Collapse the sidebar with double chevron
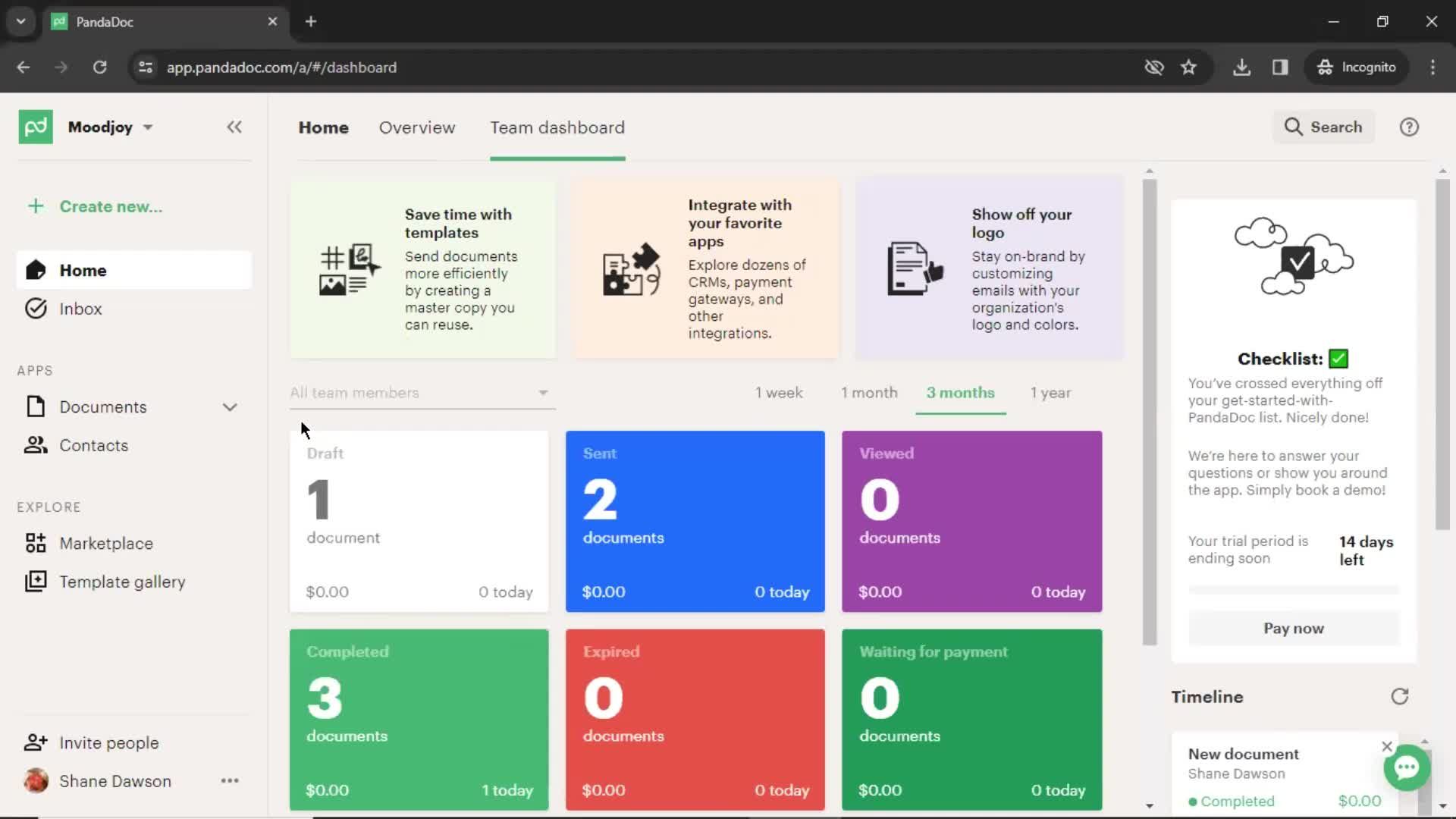Viewport: 1456px width, 819px height. 234,127
